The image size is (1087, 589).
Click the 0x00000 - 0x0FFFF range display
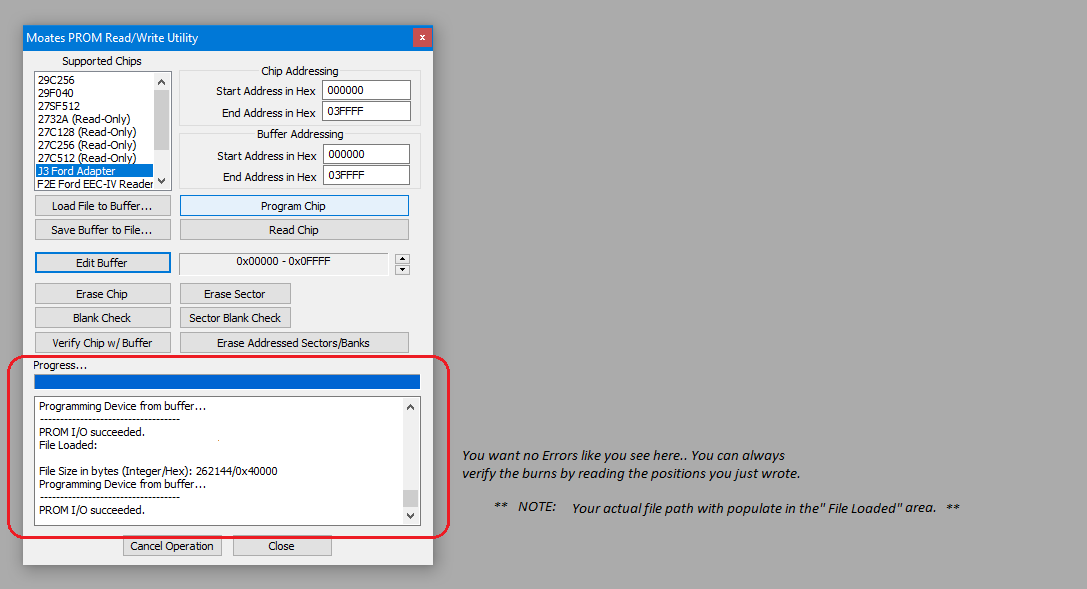point(284,262)
